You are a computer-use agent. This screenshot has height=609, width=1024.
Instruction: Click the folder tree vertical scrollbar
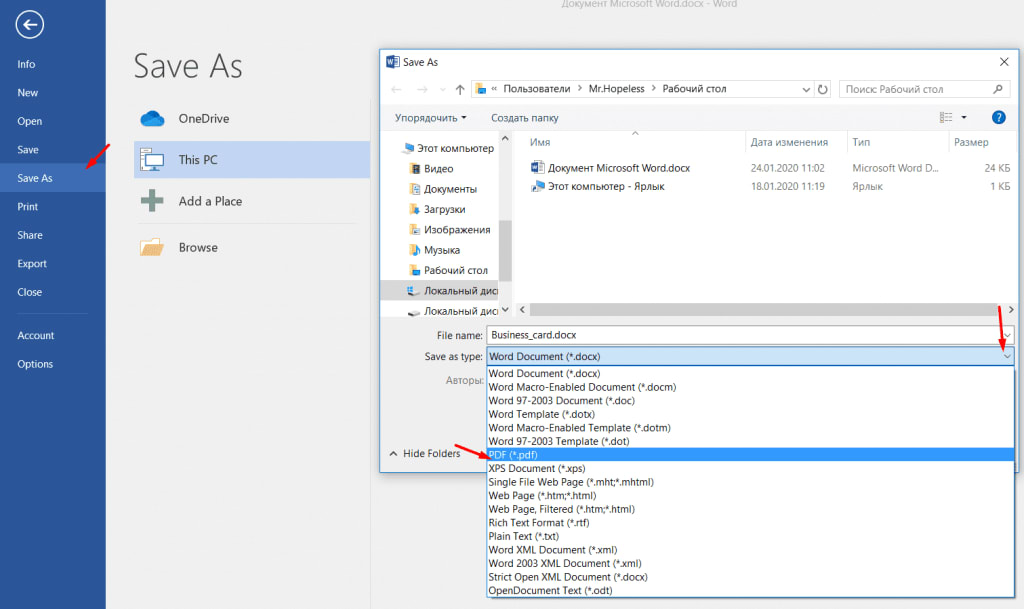(505, 251)
